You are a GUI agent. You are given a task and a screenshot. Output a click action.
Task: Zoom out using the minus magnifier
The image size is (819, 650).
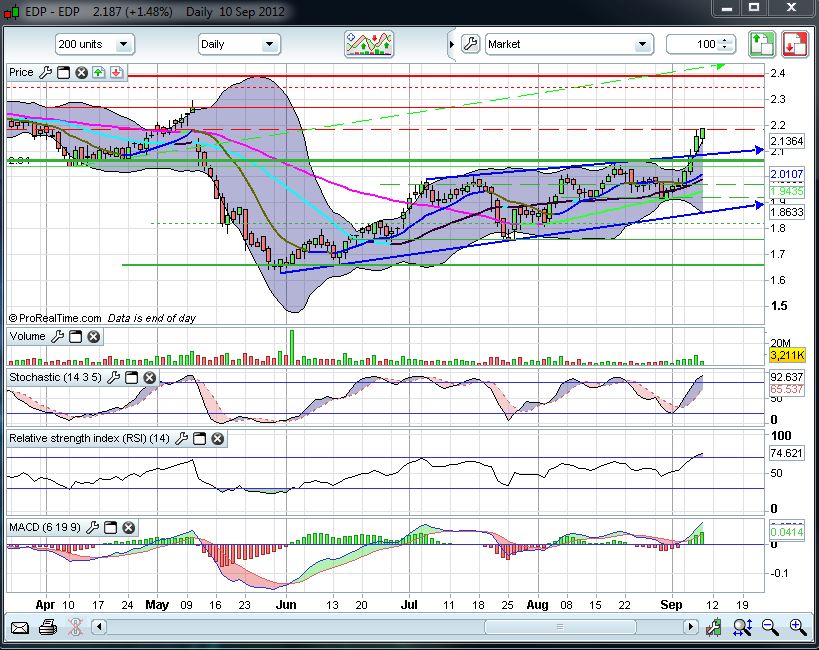point(770,626)
